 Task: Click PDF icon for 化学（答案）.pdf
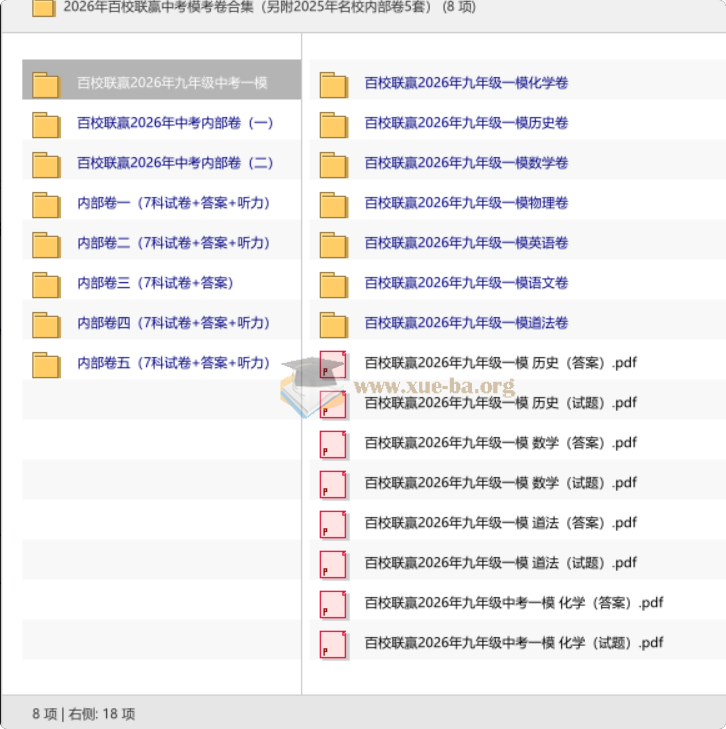coord(333,604)
